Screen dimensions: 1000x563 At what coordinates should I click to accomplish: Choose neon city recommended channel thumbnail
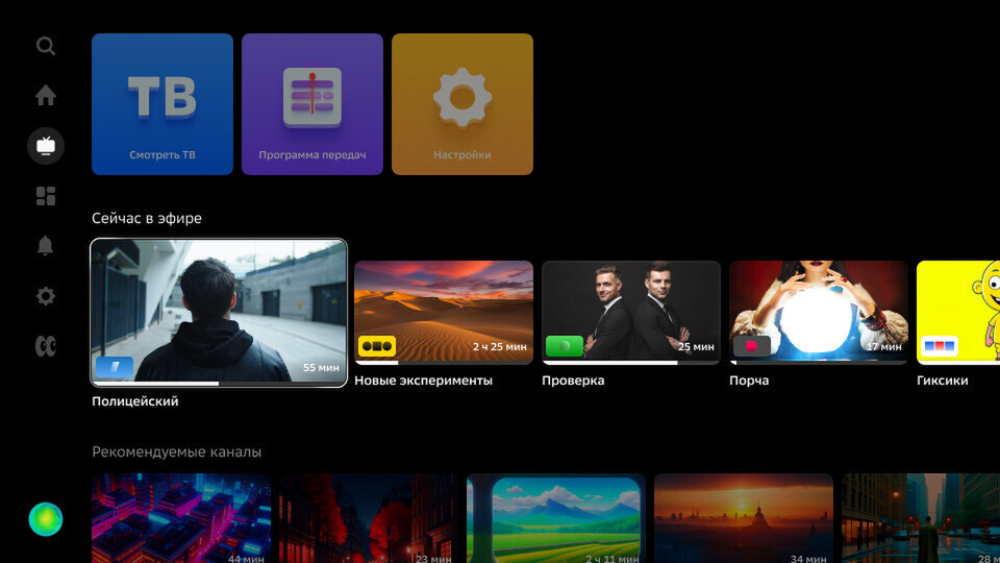pos(181,518)
